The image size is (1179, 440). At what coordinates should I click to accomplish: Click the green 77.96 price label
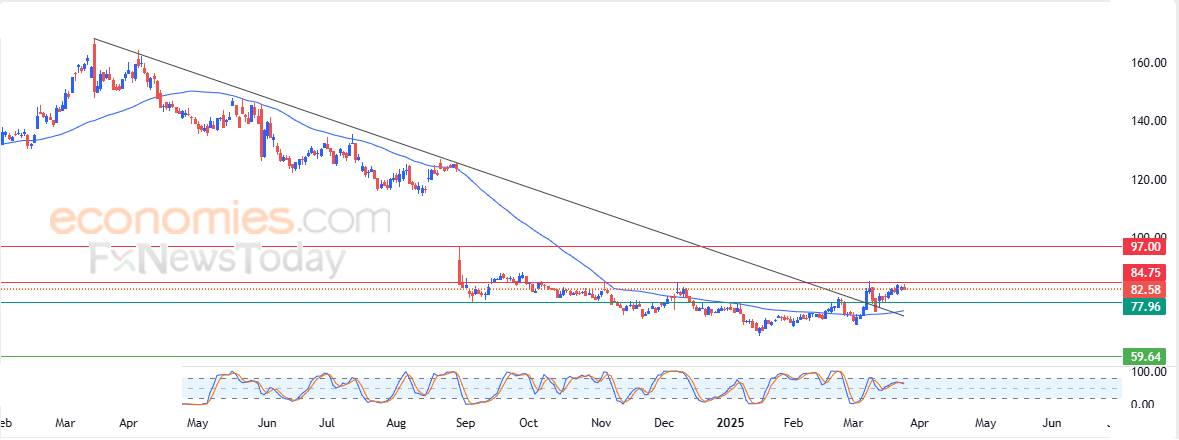(x=1142, y=306)
